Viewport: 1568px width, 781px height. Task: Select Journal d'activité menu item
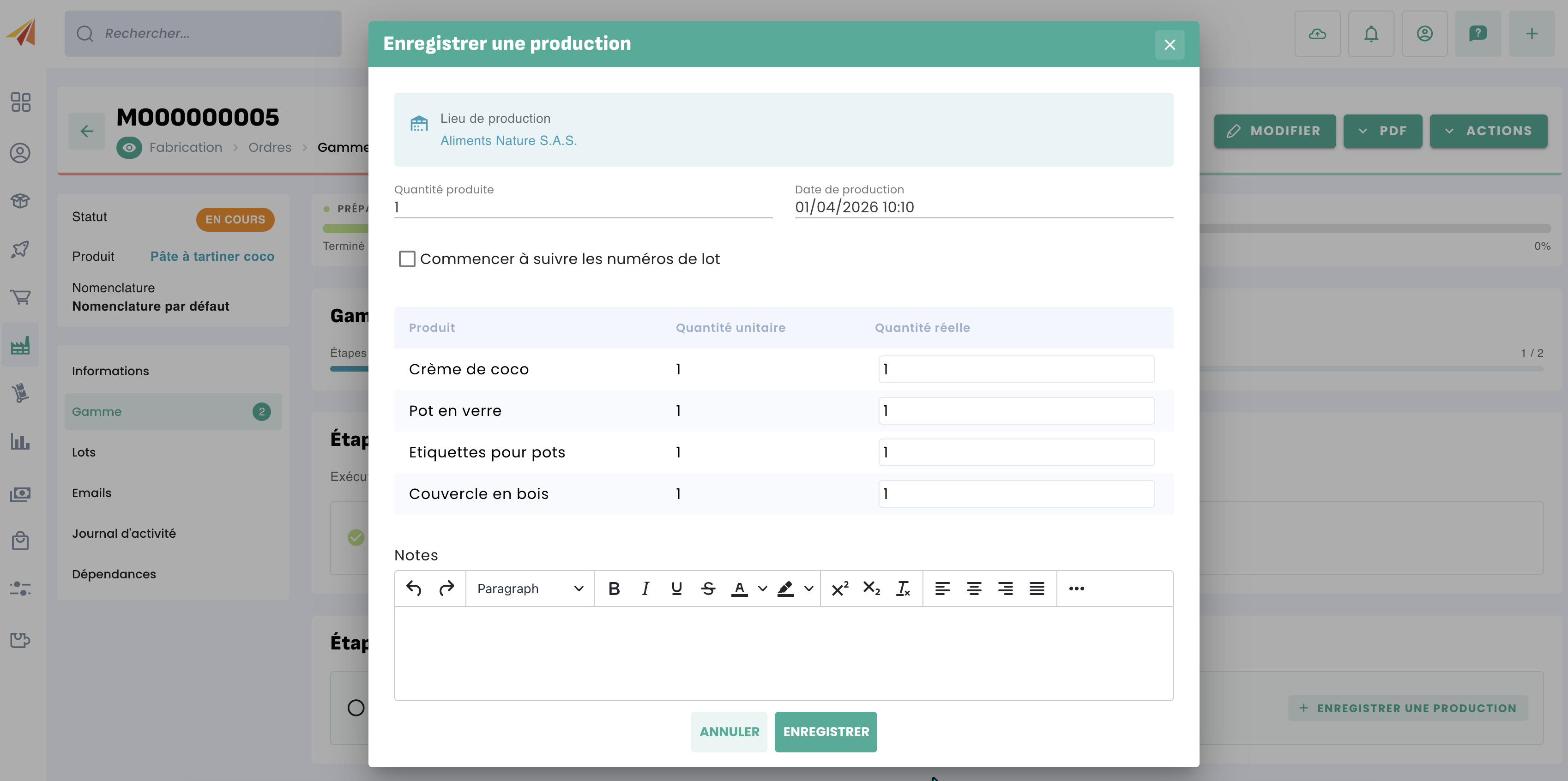point(124,533)
